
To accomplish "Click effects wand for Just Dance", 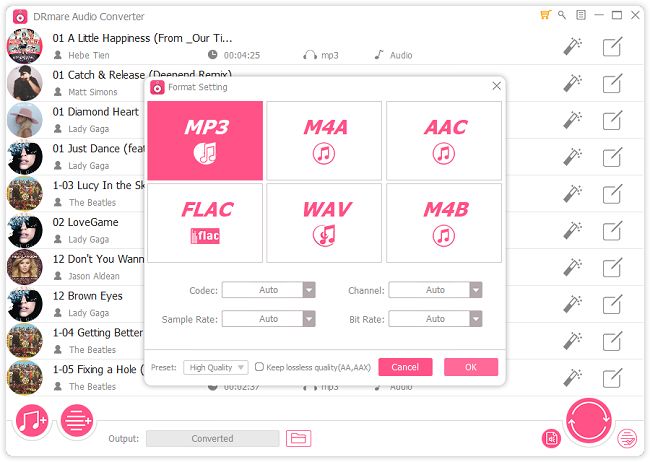I will click(x=572, y=157).
